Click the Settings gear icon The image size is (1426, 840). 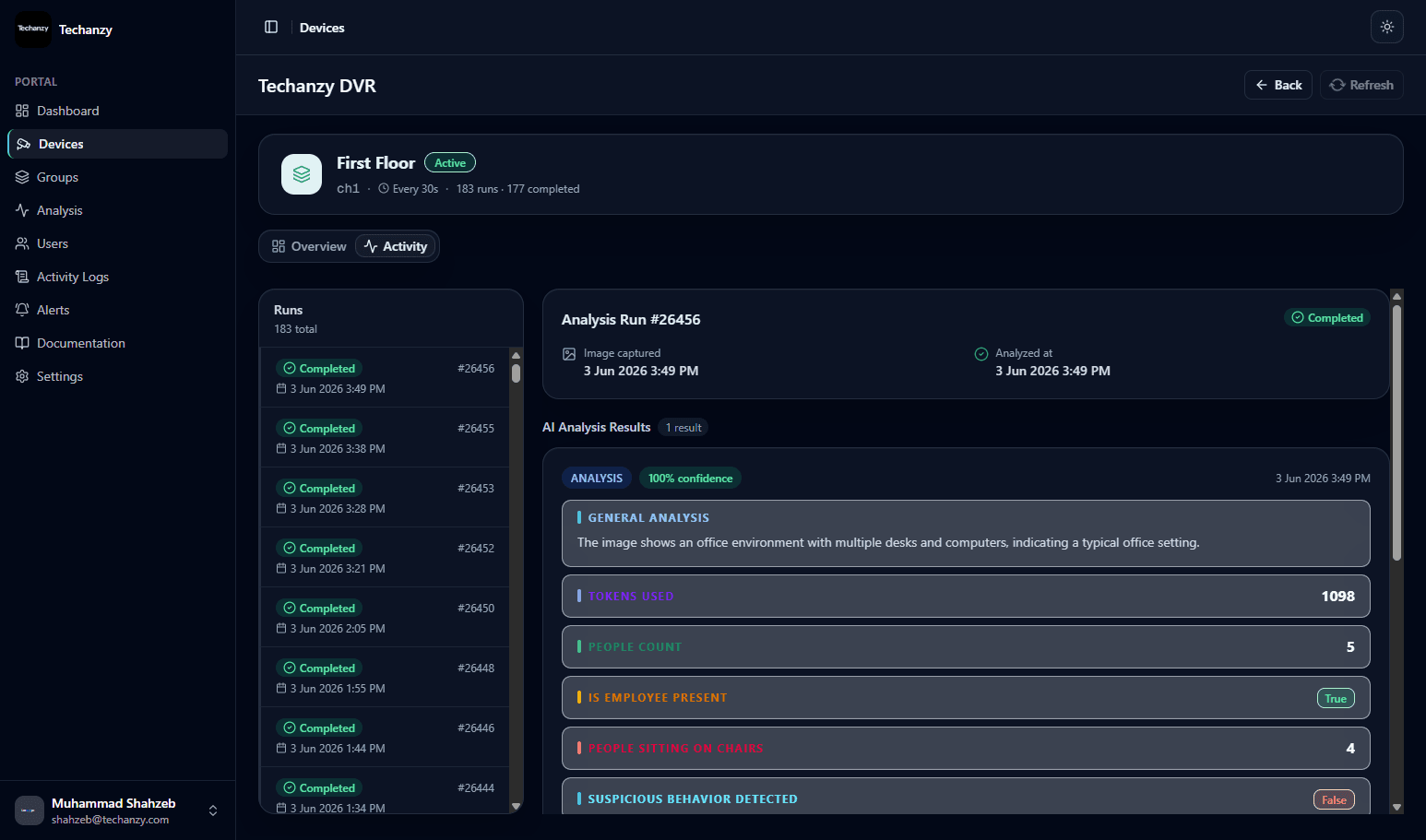[22, 376]
